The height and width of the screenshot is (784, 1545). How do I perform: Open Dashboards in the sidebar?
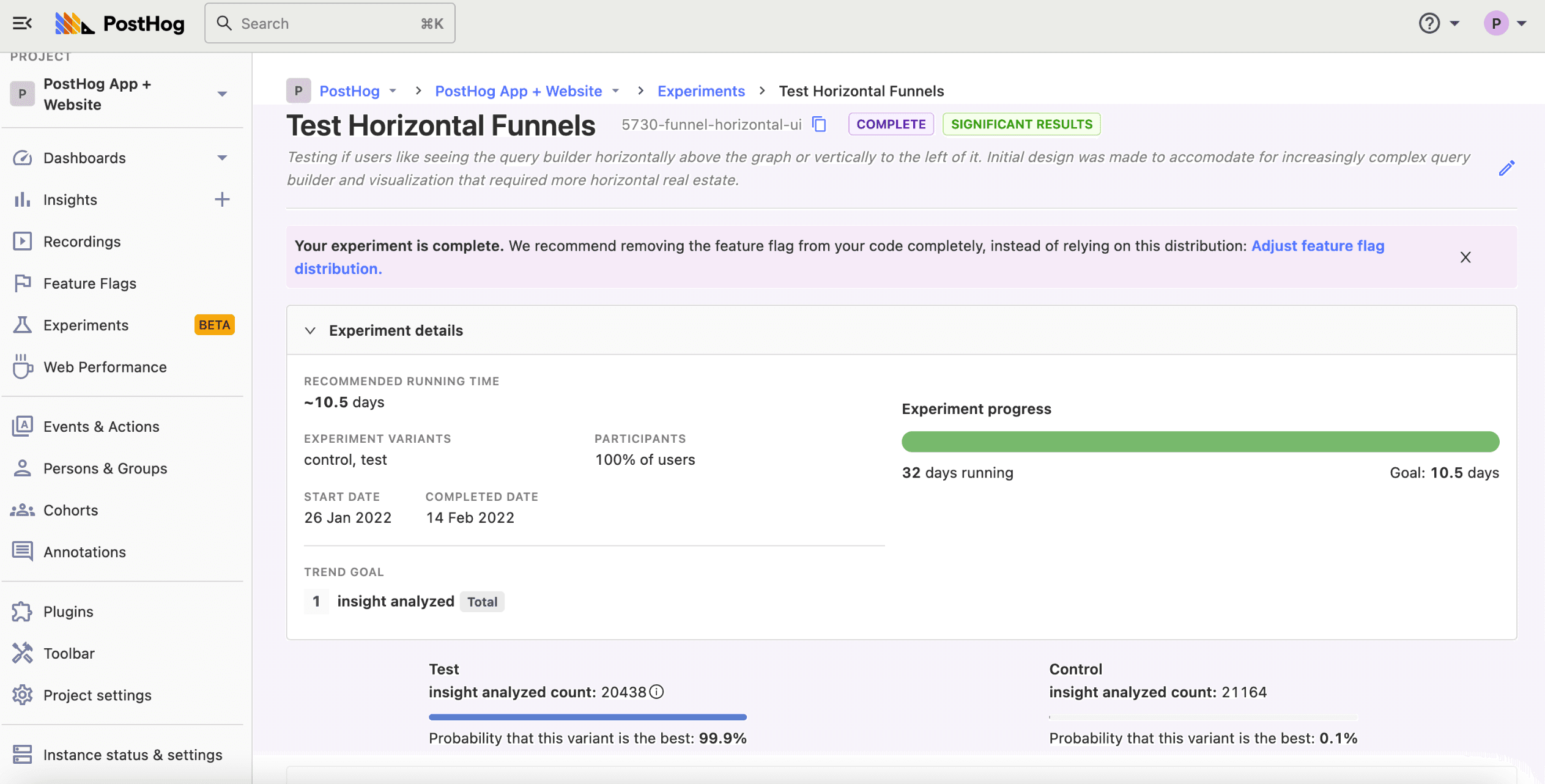(x=84, y=158)
